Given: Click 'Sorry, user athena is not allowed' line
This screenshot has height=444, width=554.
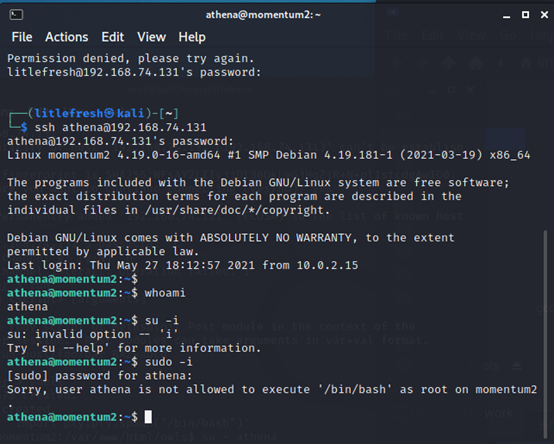Looking at the screenshot, I should pyautogui.click(x=272, y=390).
